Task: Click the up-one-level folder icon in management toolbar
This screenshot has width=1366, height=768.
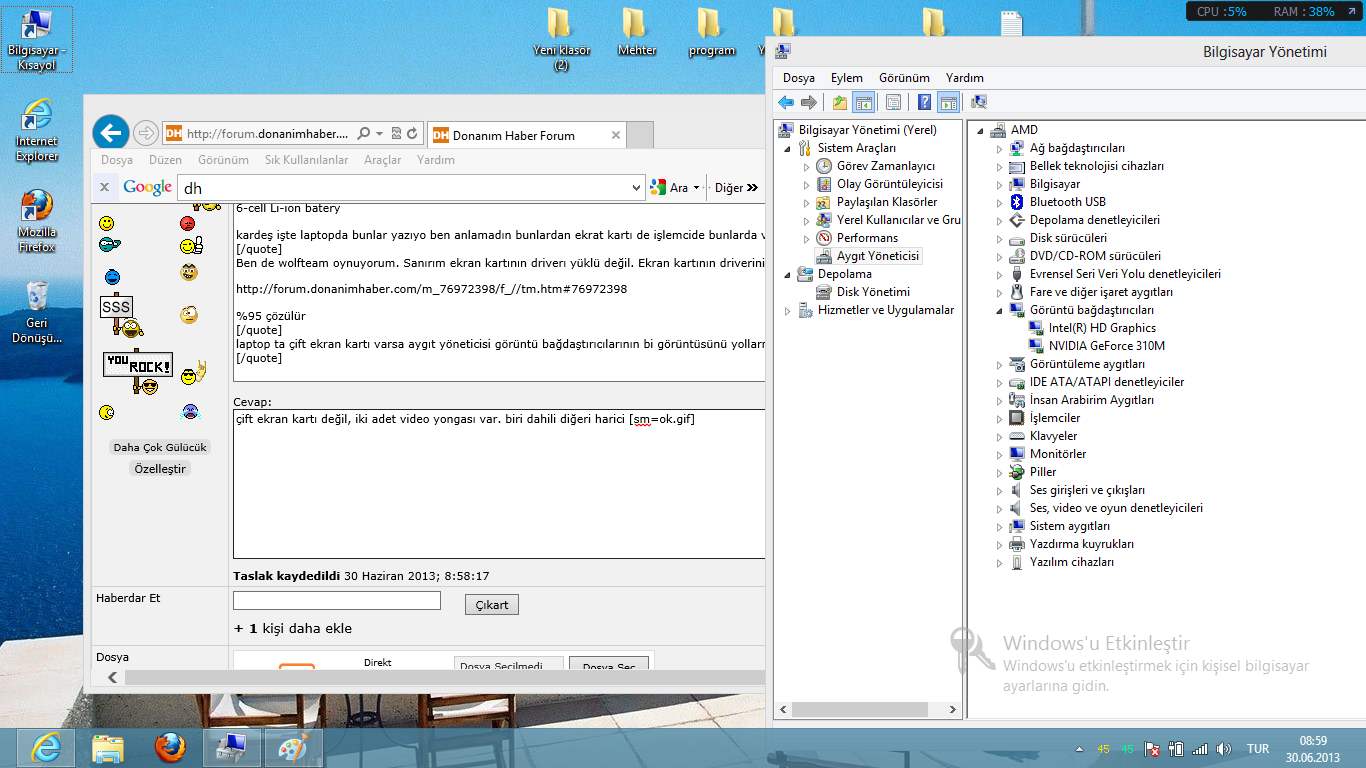Action: coord(840,102)
